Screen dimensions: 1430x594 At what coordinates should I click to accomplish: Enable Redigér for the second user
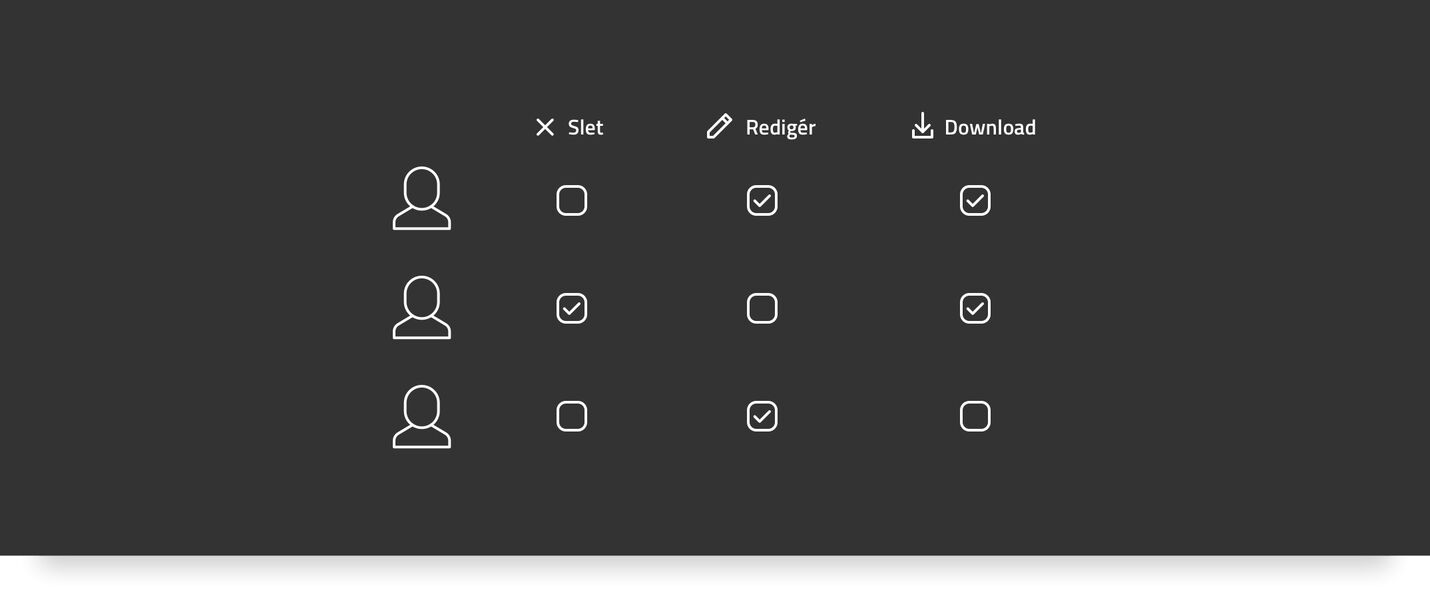(762, 308)
